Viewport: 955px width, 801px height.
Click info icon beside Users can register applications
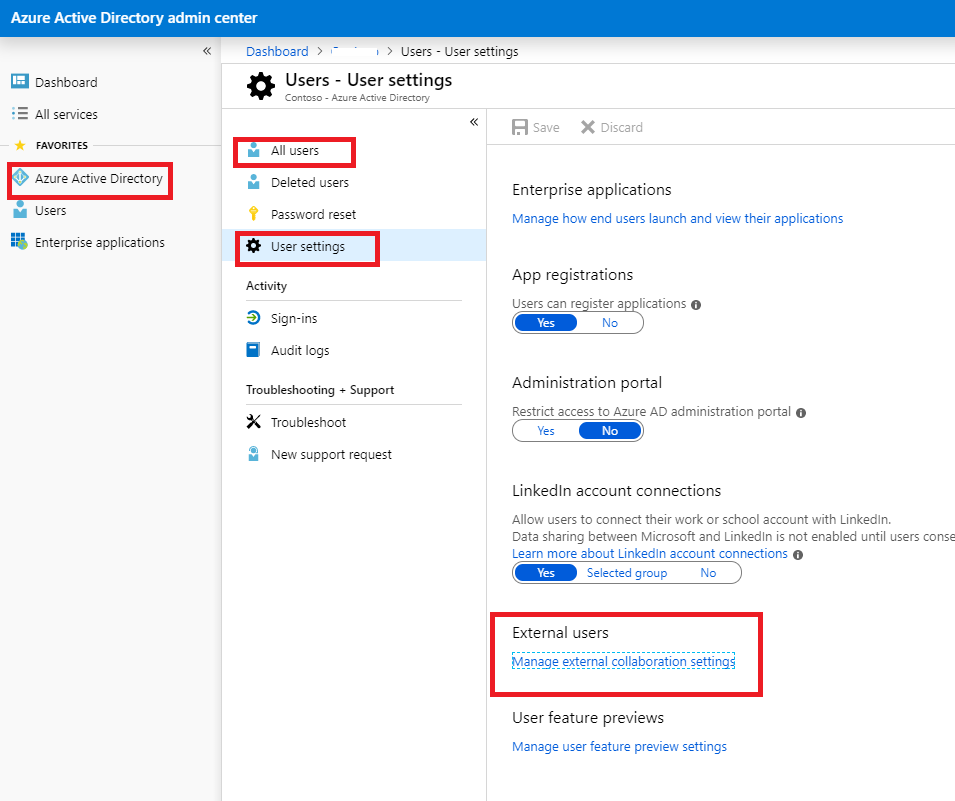pos(696,305)
